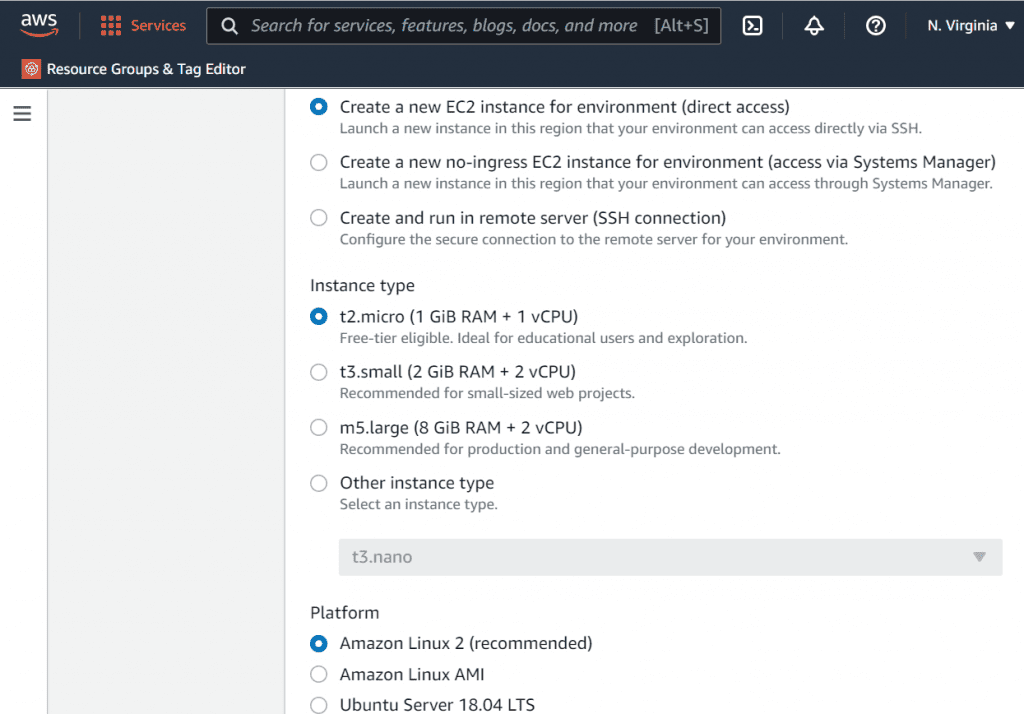The height and width of the screenshot is (714, 1024).
Task: Open the notifications bell
Action: (x=814, y=26)
